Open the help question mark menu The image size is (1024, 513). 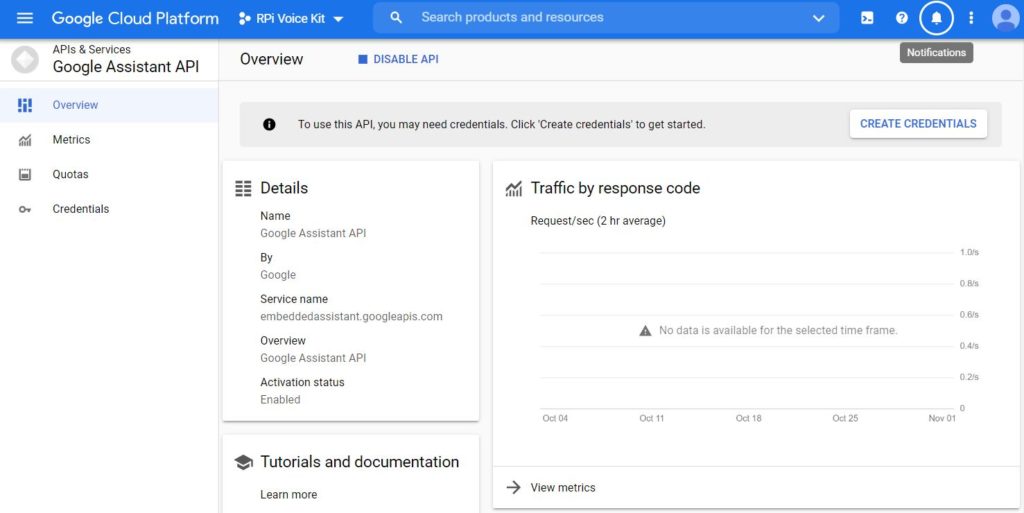(x=902, y=18)
